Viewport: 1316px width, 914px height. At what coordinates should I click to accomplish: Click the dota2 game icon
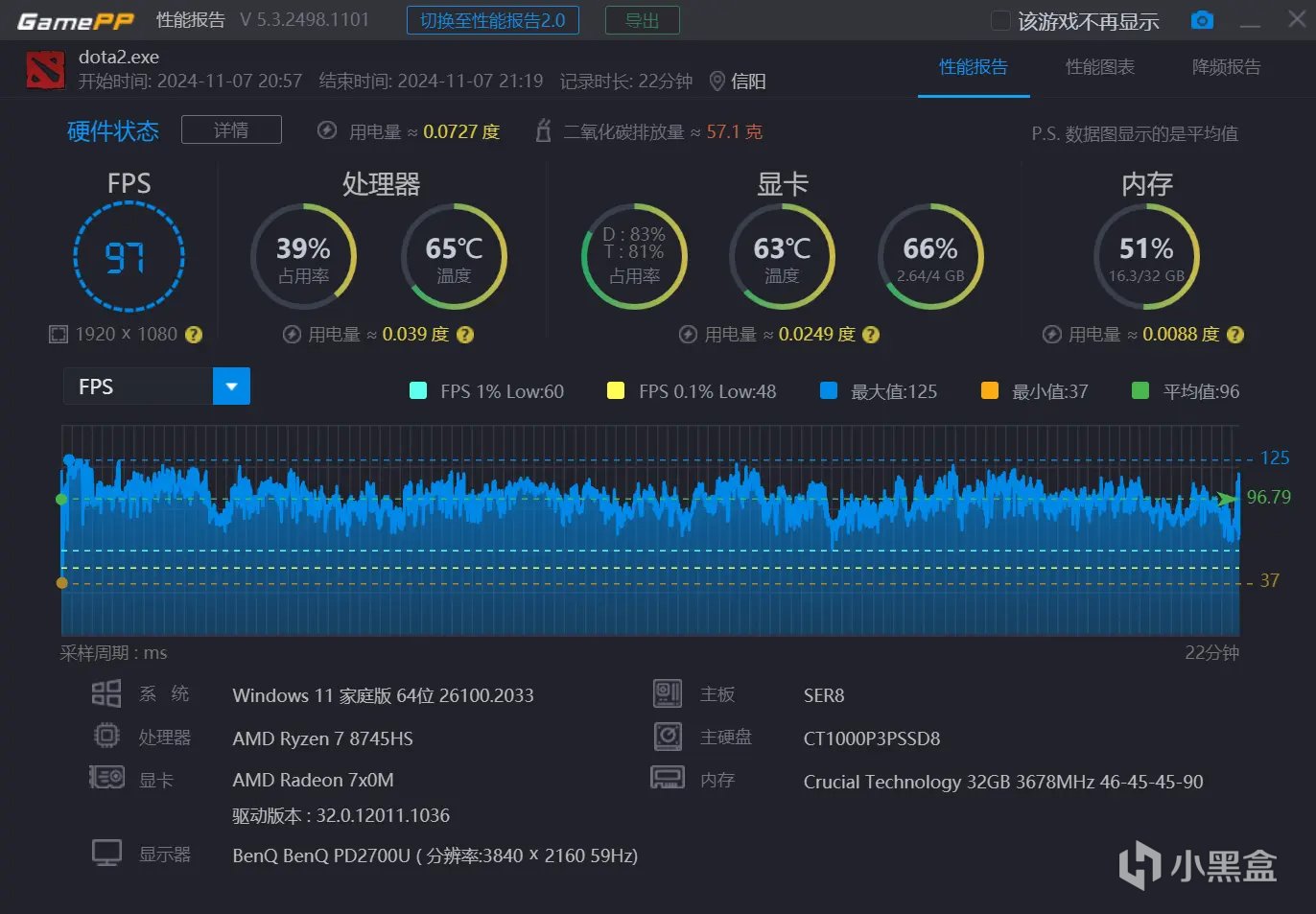[x=45, y=69]
